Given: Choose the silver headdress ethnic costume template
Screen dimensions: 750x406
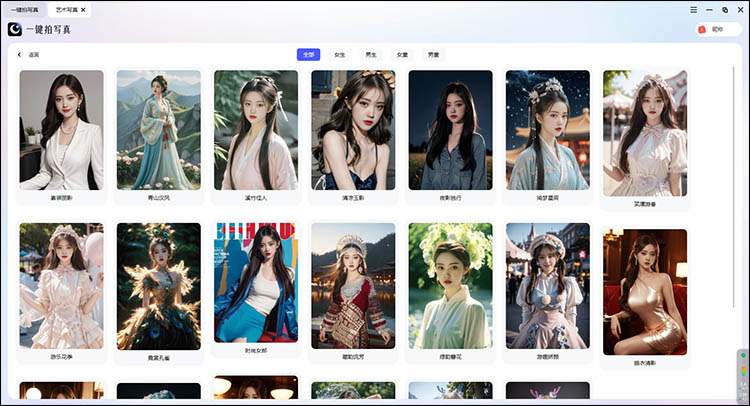Looking at the screenshot, I should [x=353, y=285].
